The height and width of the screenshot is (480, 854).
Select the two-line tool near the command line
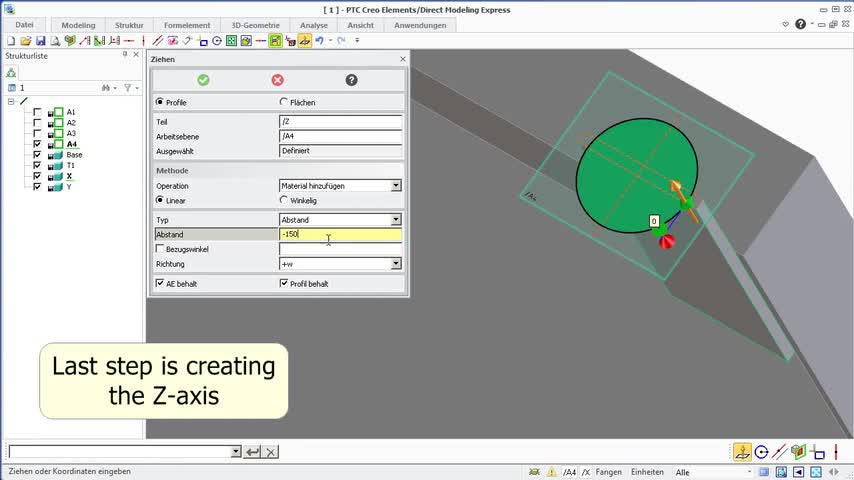tap(779, 452)
